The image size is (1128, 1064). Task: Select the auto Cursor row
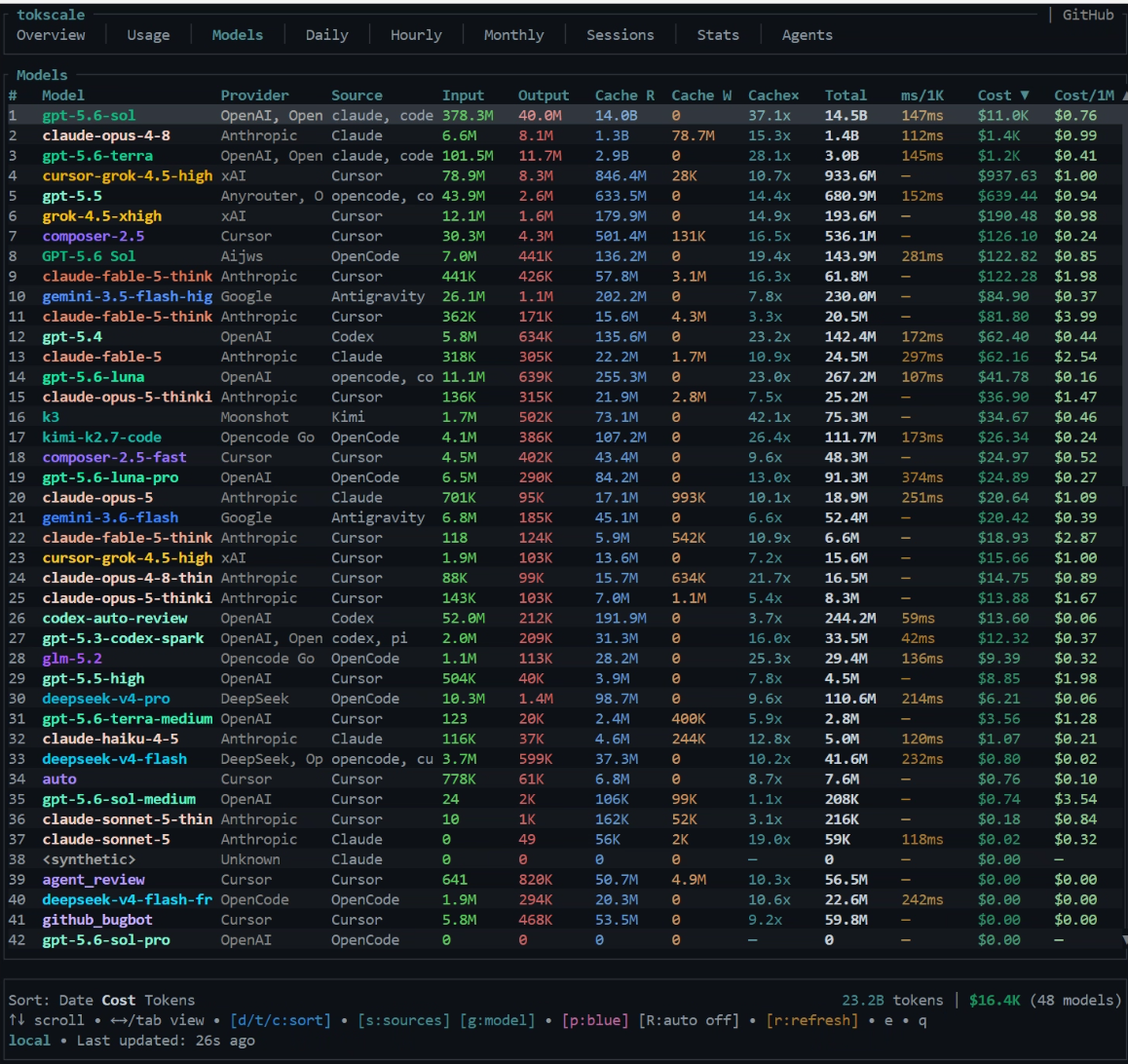click(563, 779)
